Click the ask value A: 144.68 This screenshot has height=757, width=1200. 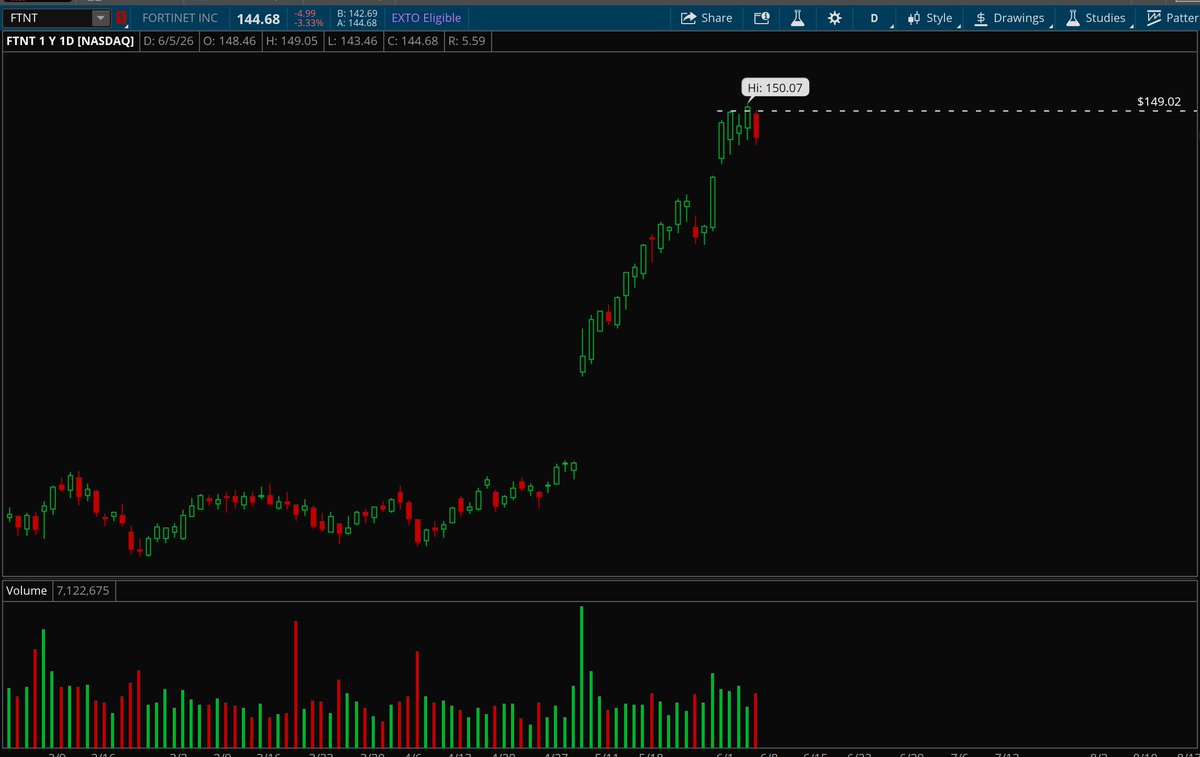pos(357,23)
